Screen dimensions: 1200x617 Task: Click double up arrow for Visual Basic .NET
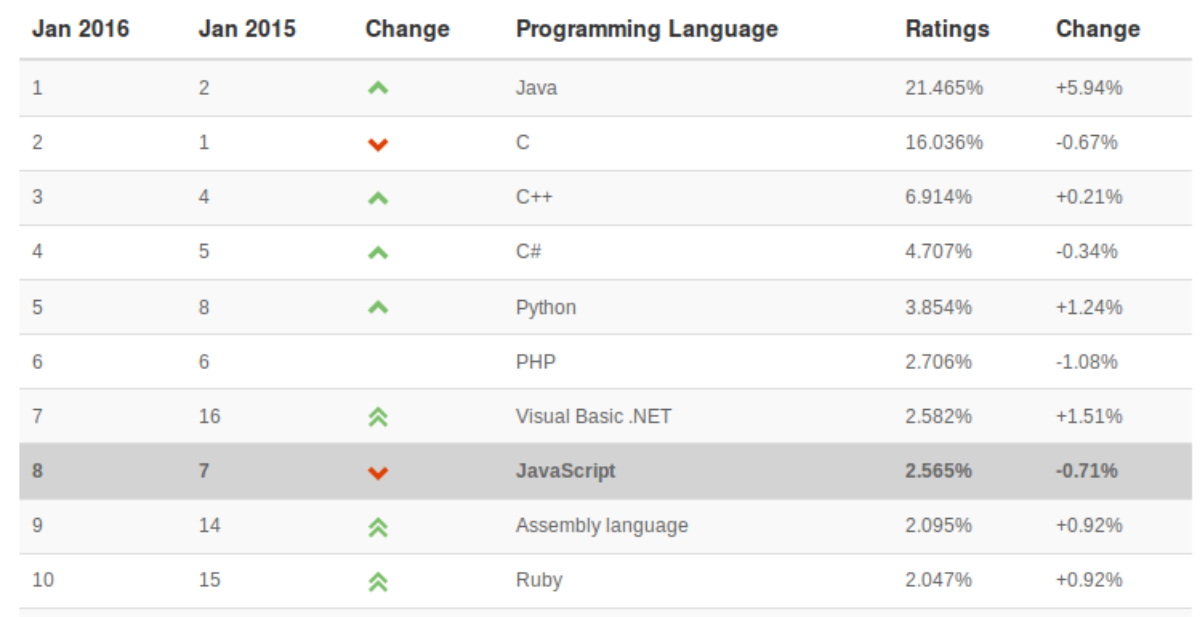[377, 417]
